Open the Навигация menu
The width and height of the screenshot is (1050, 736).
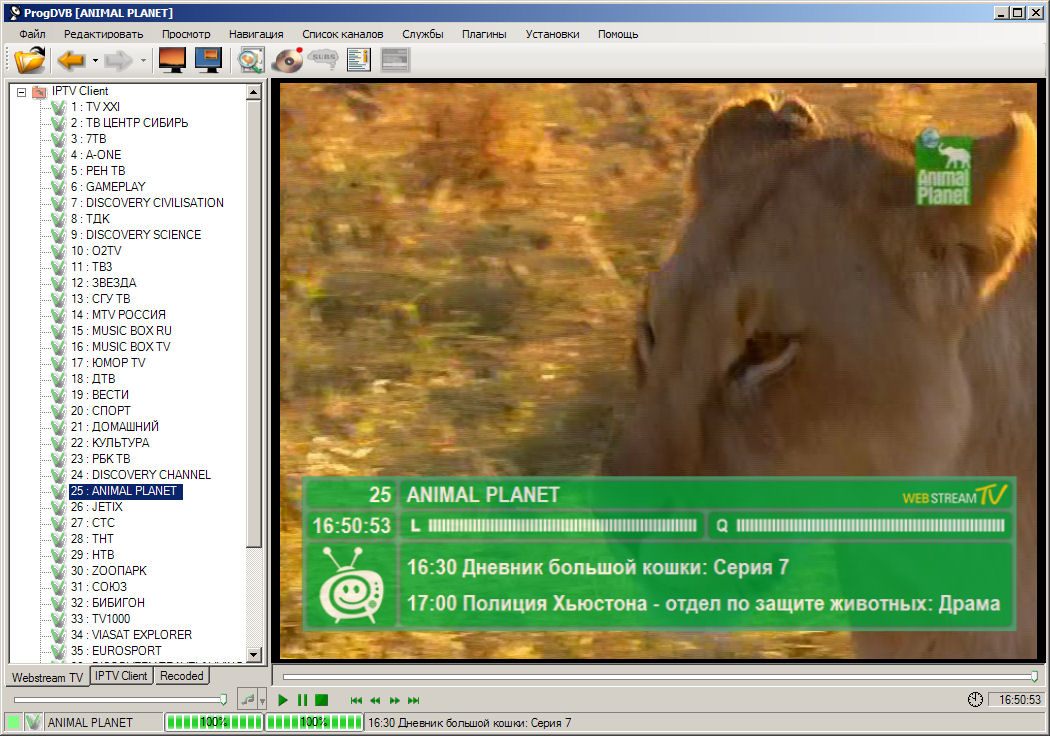(x=256, y=33)
